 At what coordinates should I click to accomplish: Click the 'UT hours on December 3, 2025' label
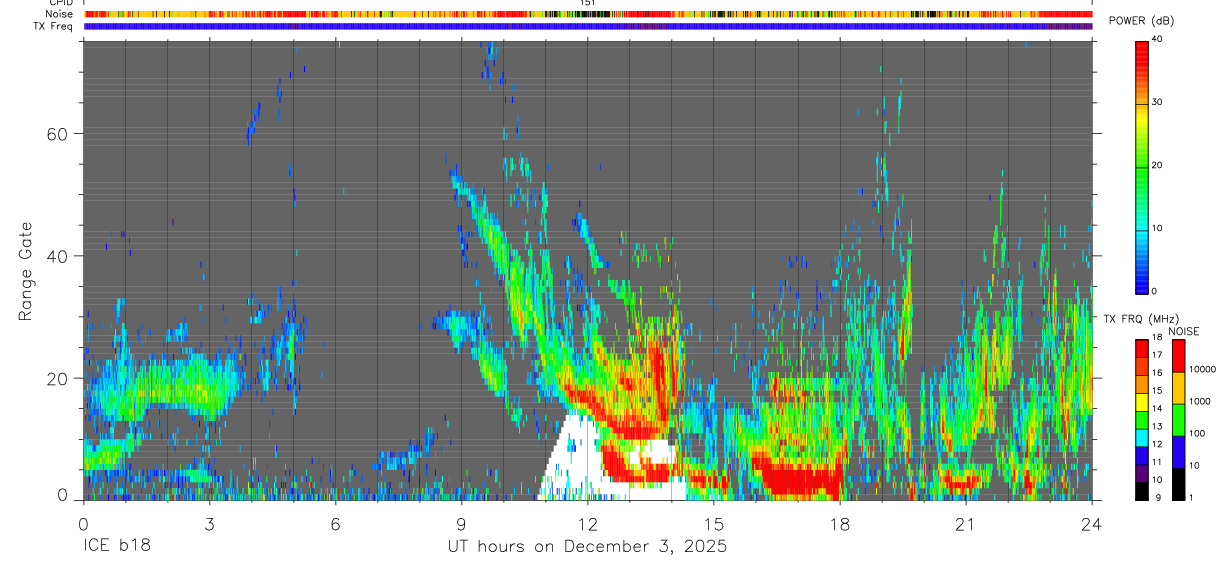[587, 547]
